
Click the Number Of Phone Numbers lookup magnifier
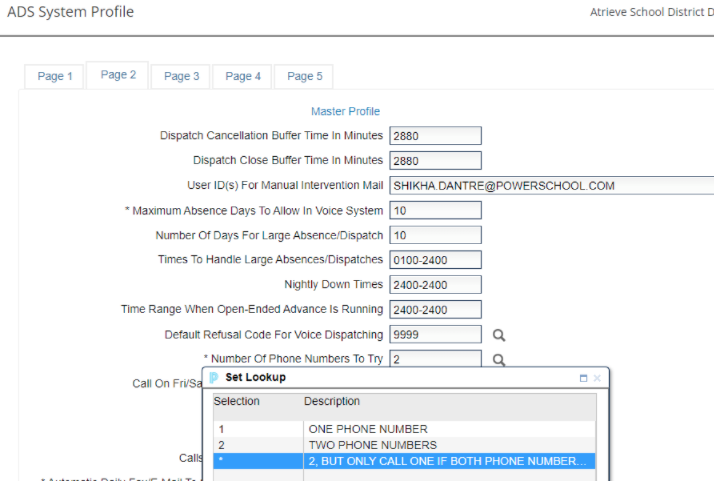[x=498, y=360]
